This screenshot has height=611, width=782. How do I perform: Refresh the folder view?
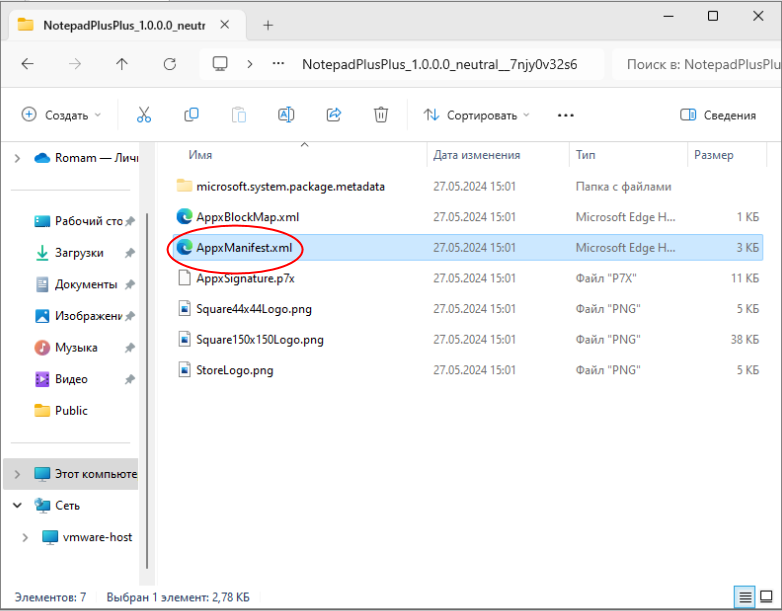[170, 64]
